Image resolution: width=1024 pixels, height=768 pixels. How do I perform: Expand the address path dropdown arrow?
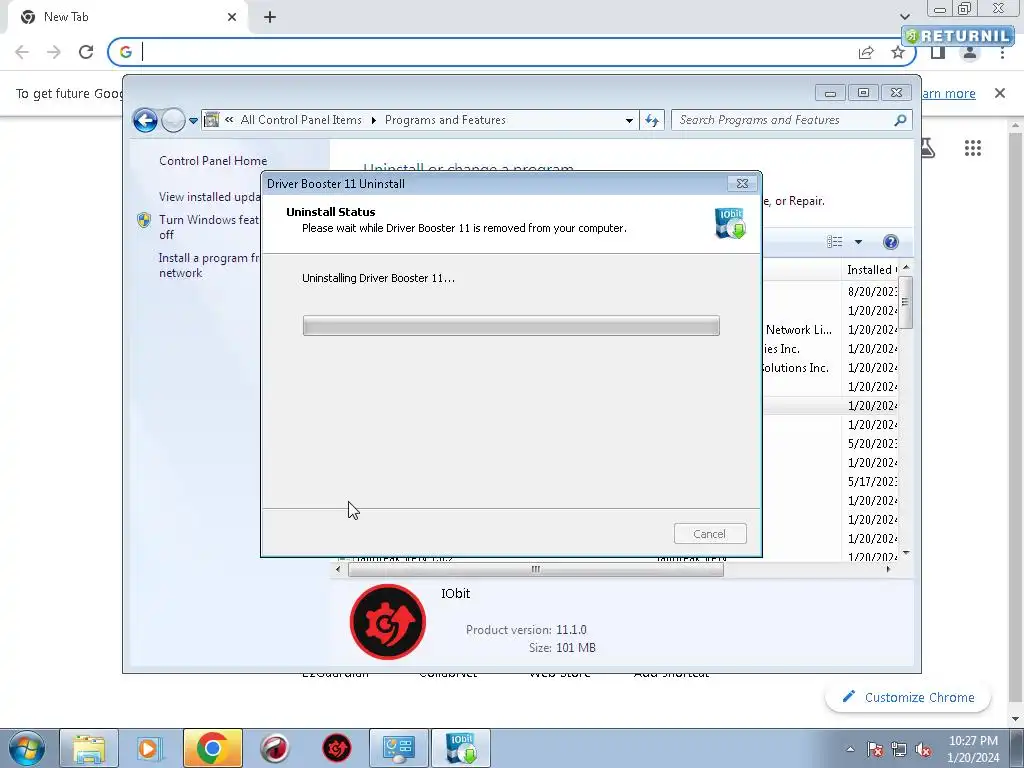[629, 120]
